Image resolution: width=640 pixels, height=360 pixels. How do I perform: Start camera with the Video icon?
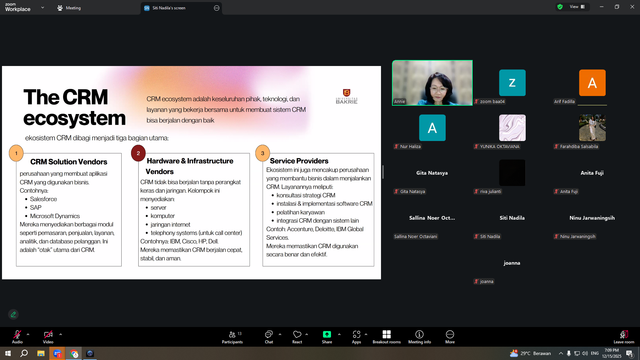click(x=48, y=334)
